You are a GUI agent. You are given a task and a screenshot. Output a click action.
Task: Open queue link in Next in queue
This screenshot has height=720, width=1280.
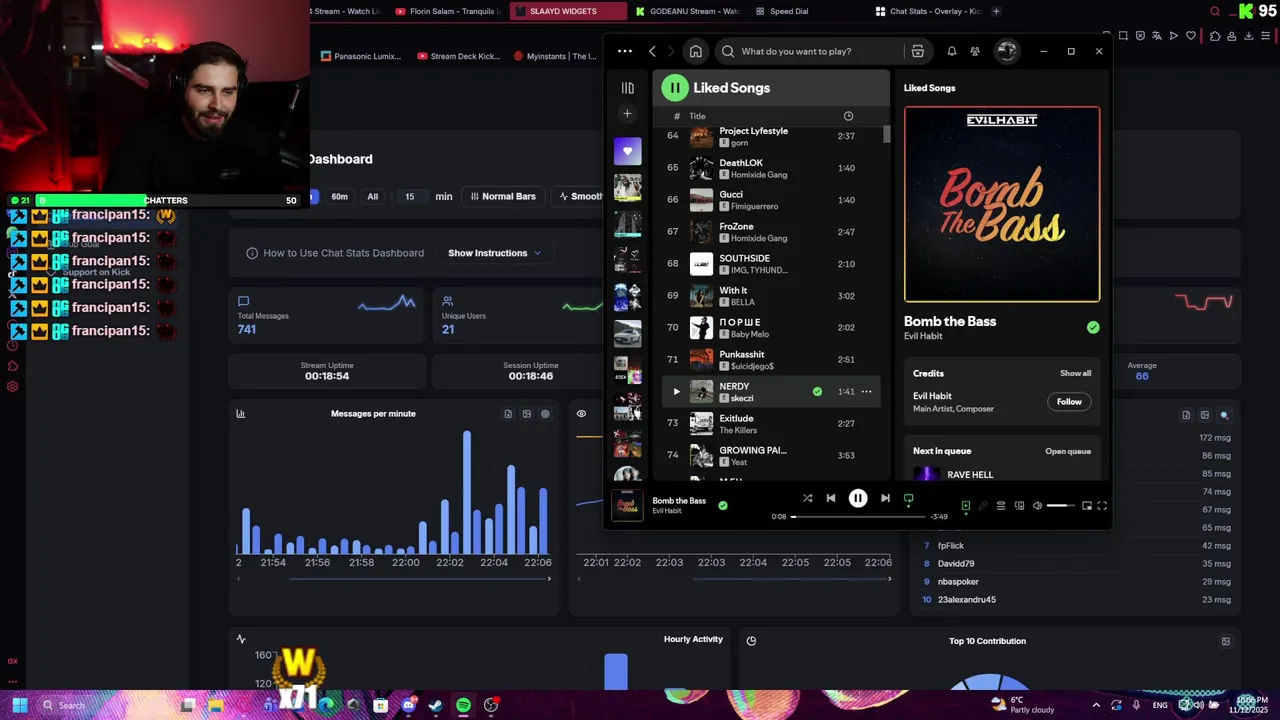click(x=1068, y=451)
